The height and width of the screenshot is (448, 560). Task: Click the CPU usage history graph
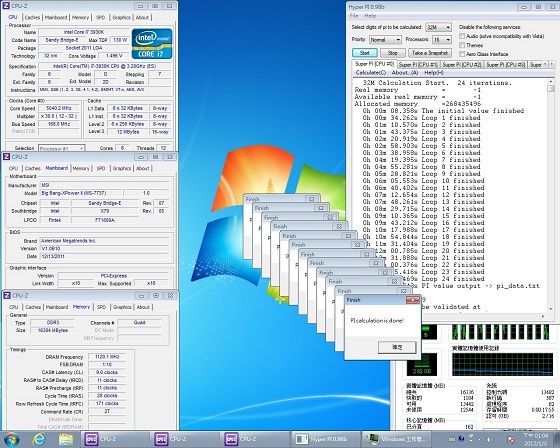coord(502,332)
